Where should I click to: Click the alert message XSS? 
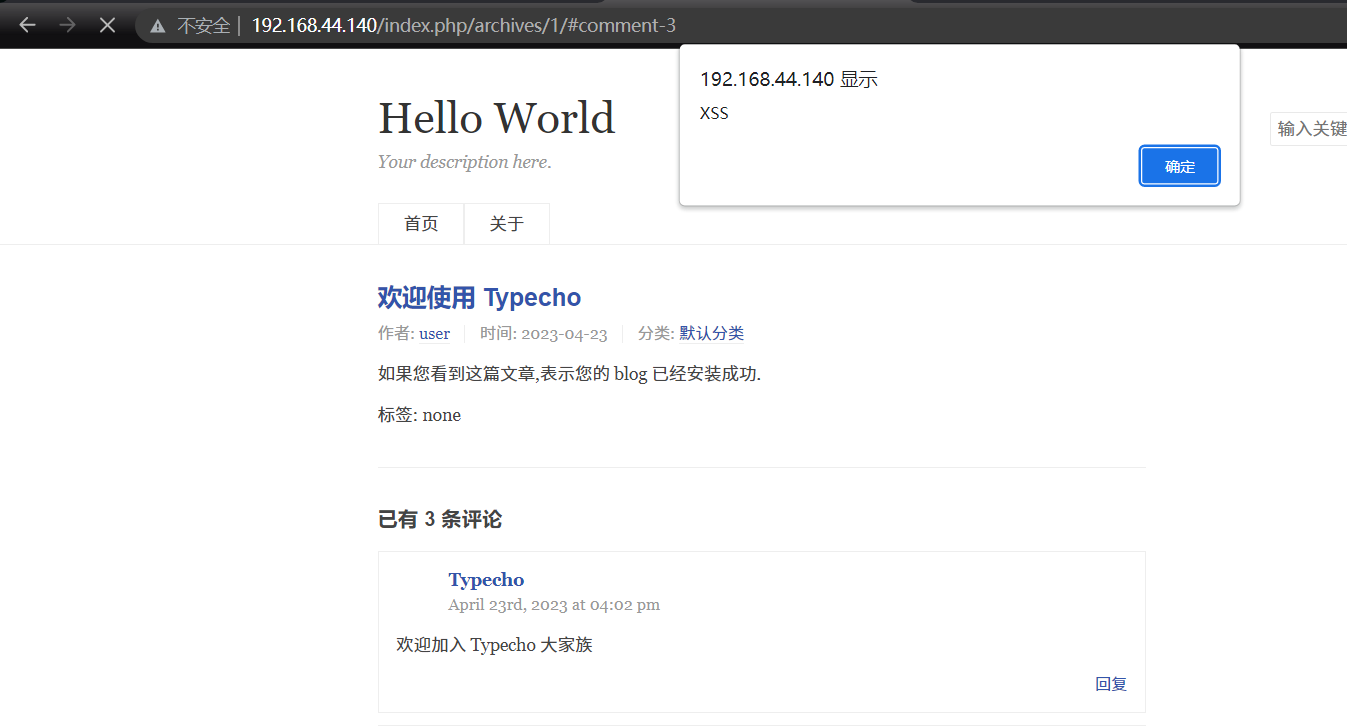point(714,113)
